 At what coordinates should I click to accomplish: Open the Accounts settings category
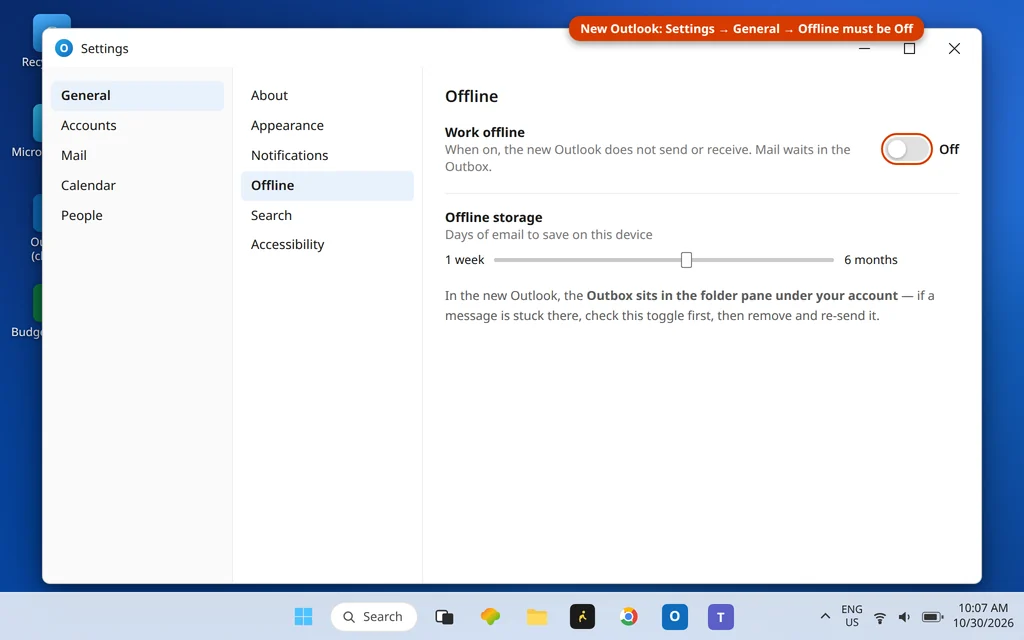(x=137, y=125)
